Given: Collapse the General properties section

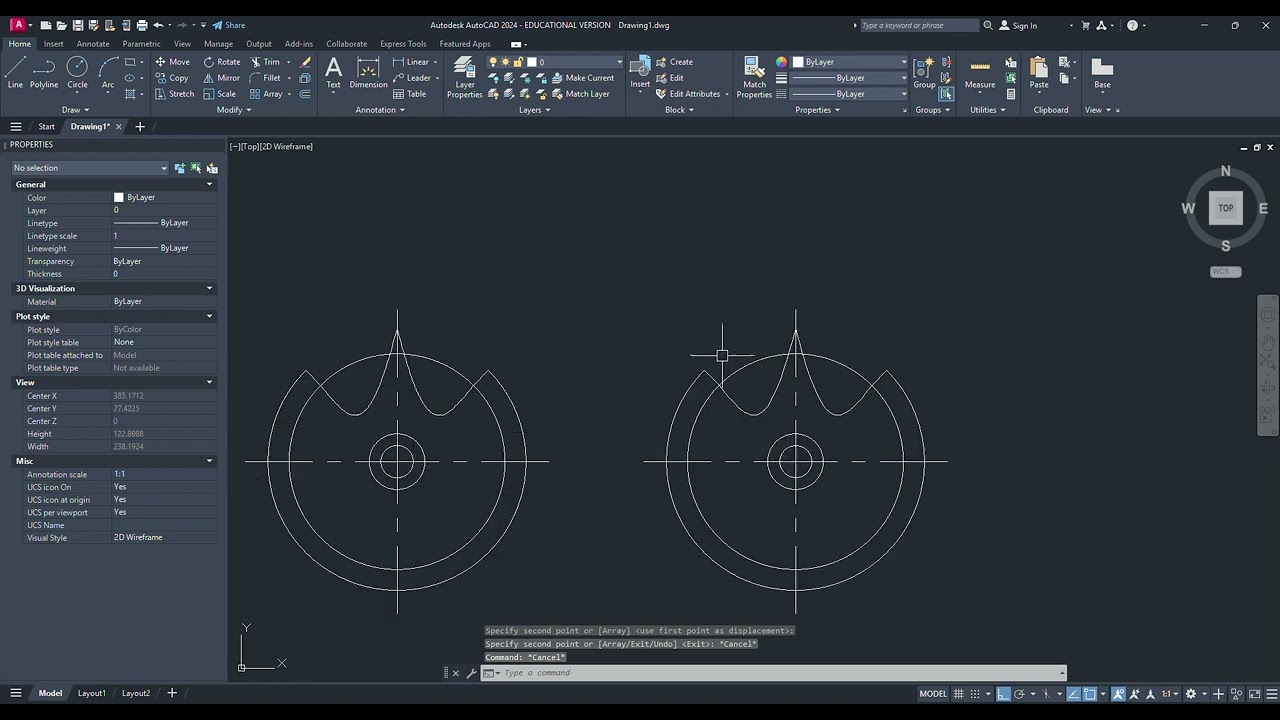Looking at the screenshot, I should 209,184.
